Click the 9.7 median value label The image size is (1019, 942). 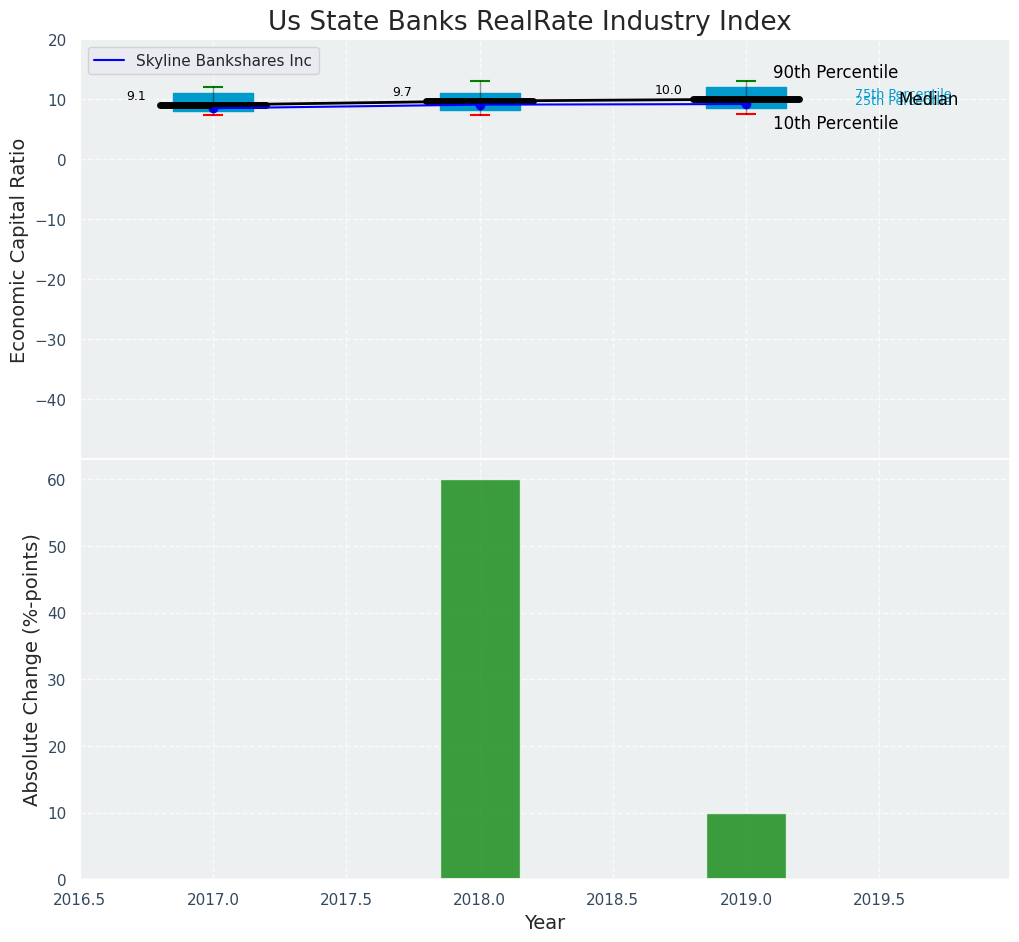coord(402,92)
